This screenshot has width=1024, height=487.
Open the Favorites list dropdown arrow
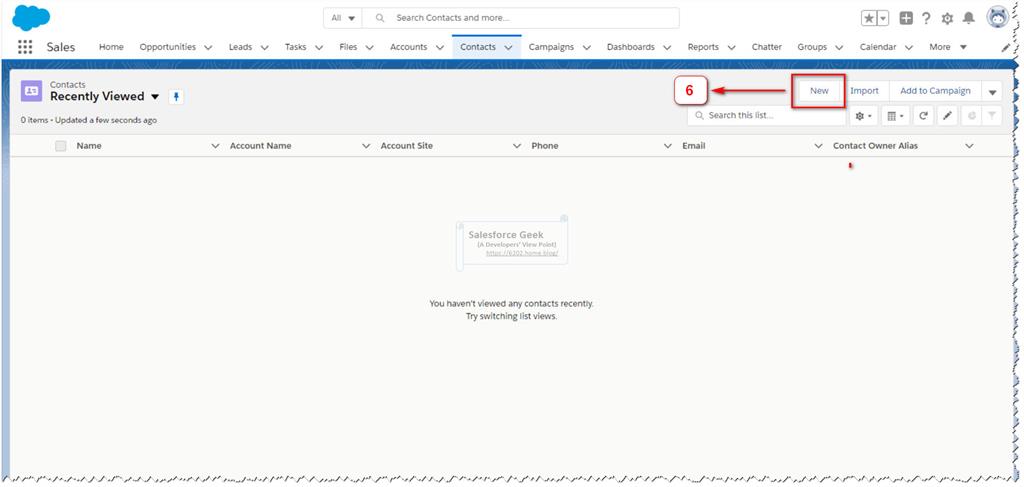[x=883, y=19]
